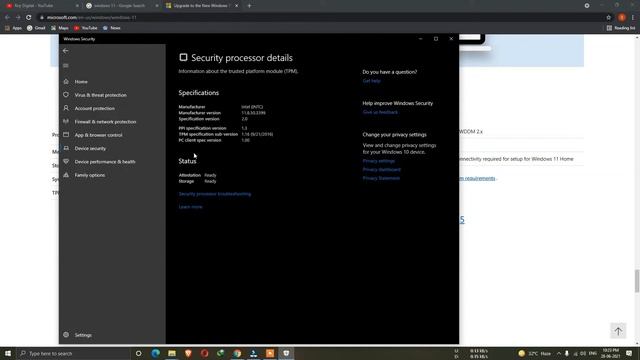The image size is (640, 360).
Task: Click the webpage vertical scrollbar thumb
Action: tap(637, 281)
